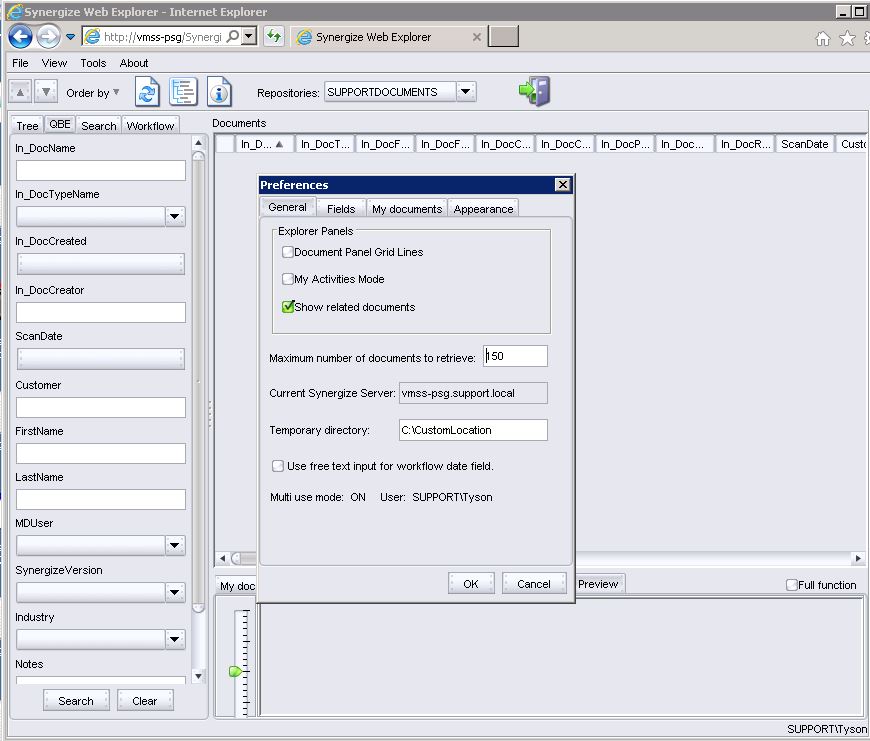Click the Customer input field
This screenshot has width=870, height=741.
click(x=100, y=407)
